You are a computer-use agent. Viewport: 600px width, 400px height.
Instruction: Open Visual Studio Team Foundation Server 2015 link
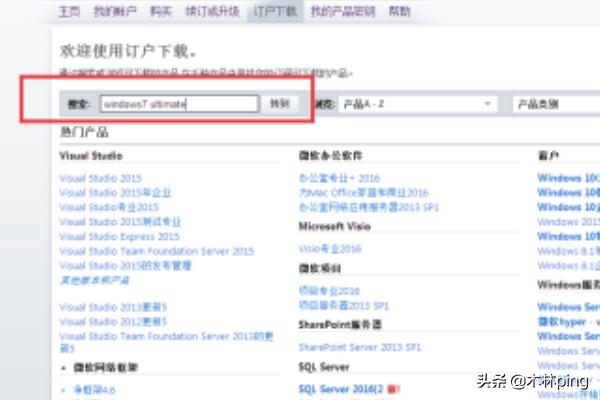click(x=157, y=252)
